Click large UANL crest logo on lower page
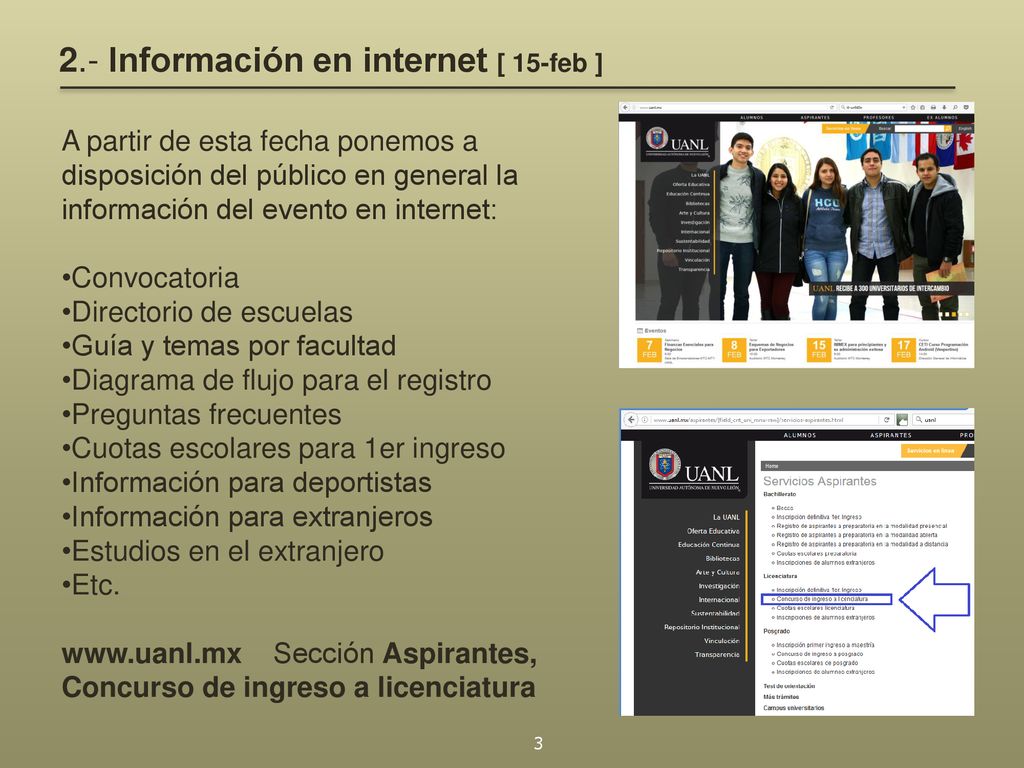1024x768 pixels. pos(665,465)
